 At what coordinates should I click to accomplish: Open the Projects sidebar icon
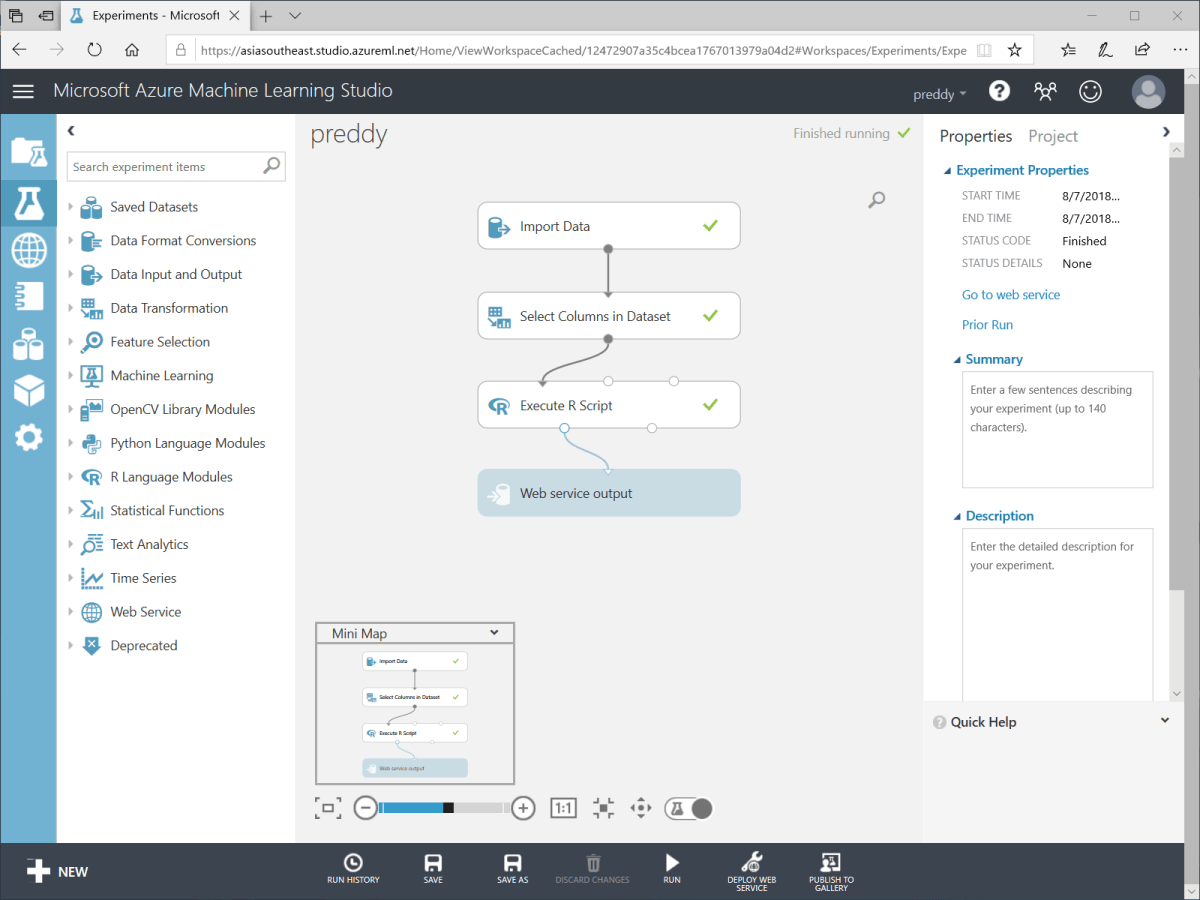click(28, 151)
